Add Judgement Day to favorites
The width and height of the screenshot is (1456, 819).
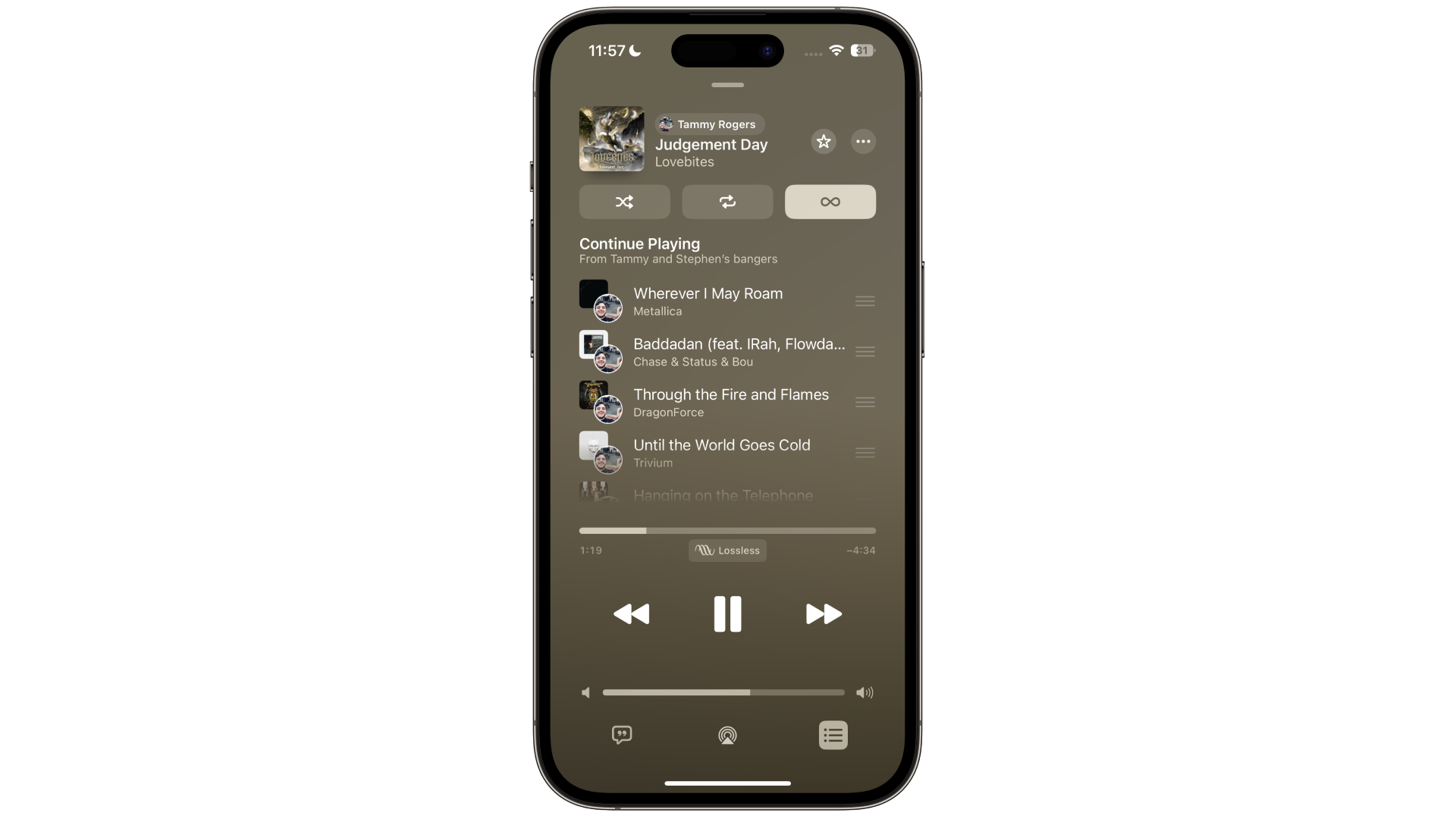tap(823, 141)
